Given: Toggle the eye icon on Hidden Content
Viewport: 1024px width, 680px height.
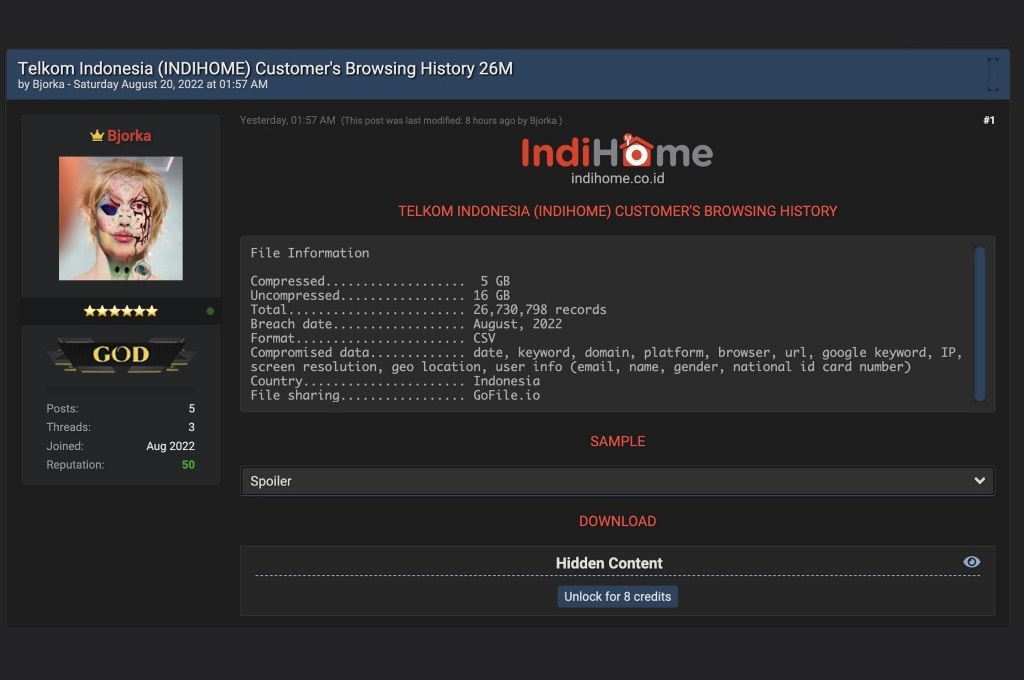Looking at the screenshot, I should click(971, 562).
